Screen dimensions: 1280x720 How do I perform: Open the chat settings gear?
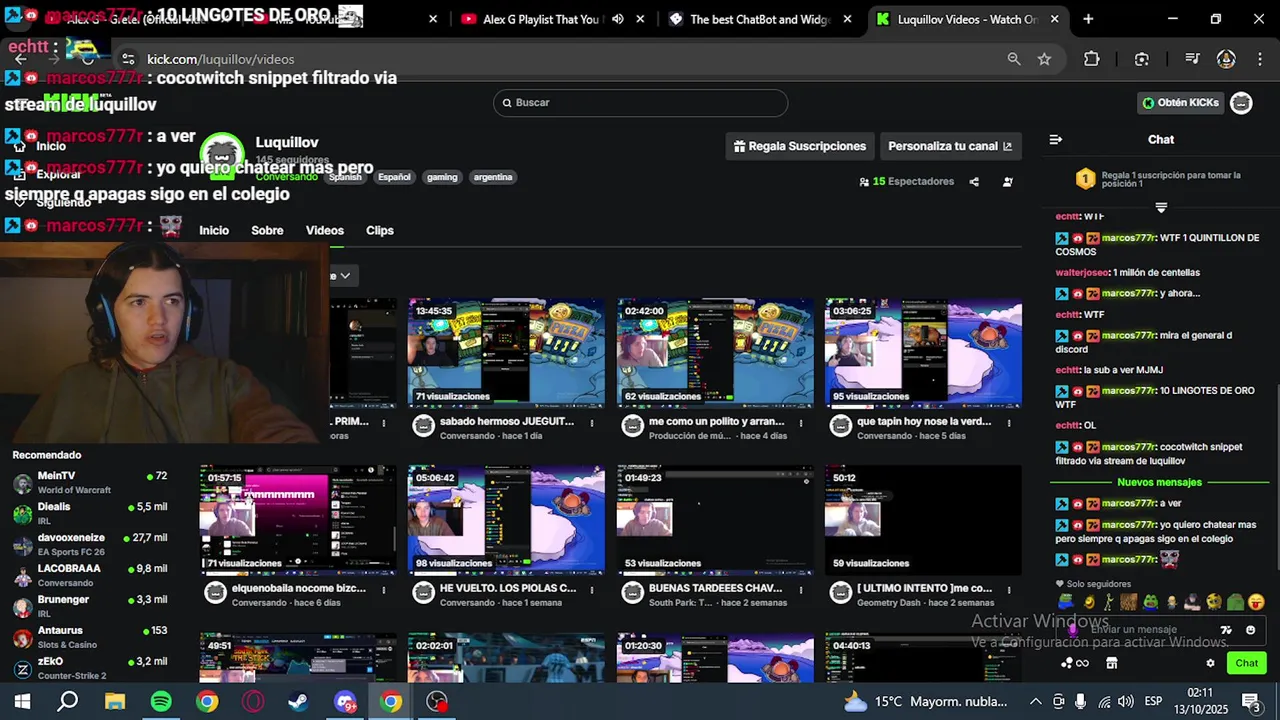click(x=1210, y=663)
